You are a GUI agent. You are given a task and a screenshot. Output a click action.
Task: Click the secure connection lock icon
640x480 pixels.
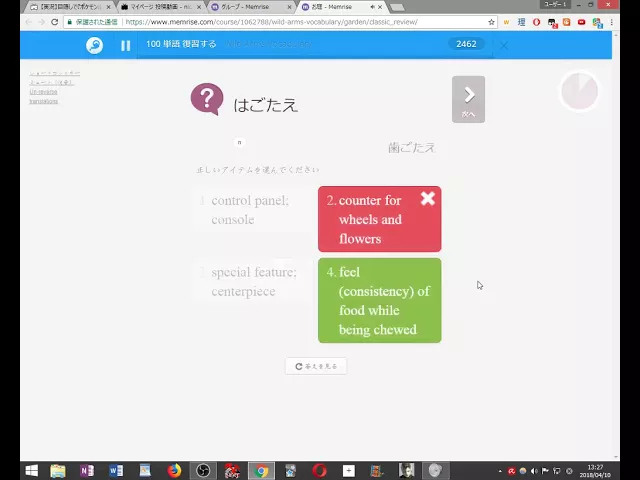[69, 22]
